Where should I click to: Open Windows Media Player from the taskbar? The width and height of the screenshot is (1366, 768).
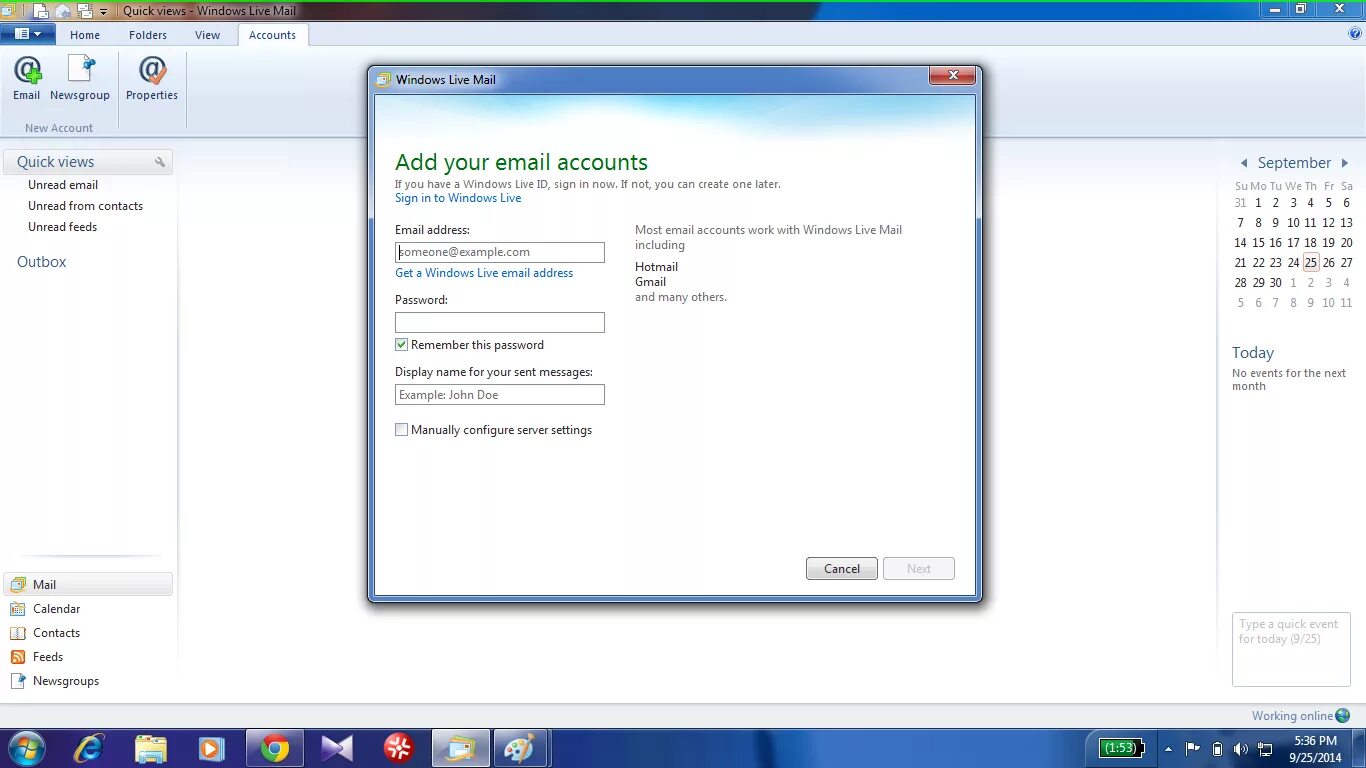tap(211, 748)
